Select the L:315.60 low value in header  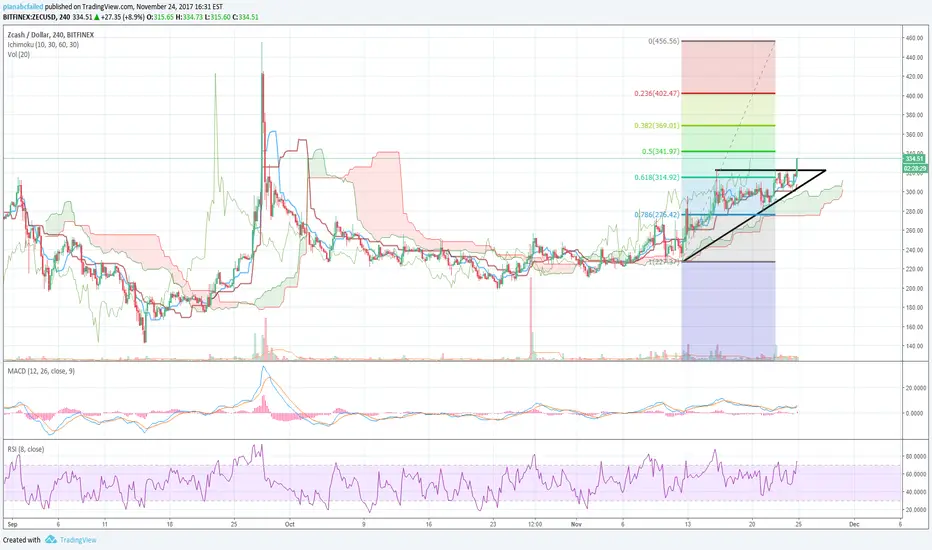(218, 17)
